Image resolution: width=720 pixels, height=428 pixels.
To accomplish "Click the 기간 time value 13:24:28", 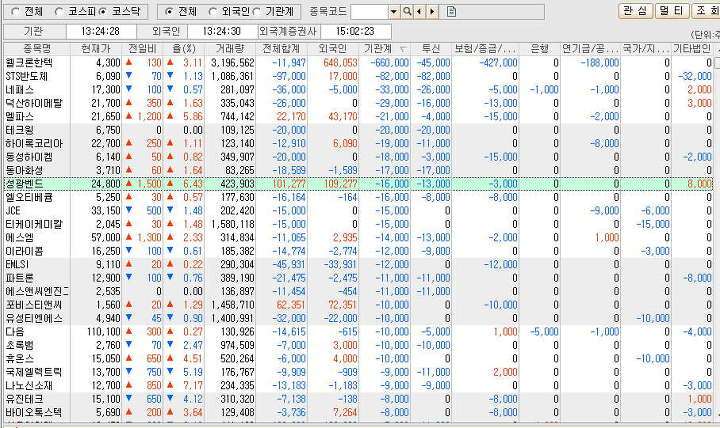I will pyautogui.click(x=101, y=31).
